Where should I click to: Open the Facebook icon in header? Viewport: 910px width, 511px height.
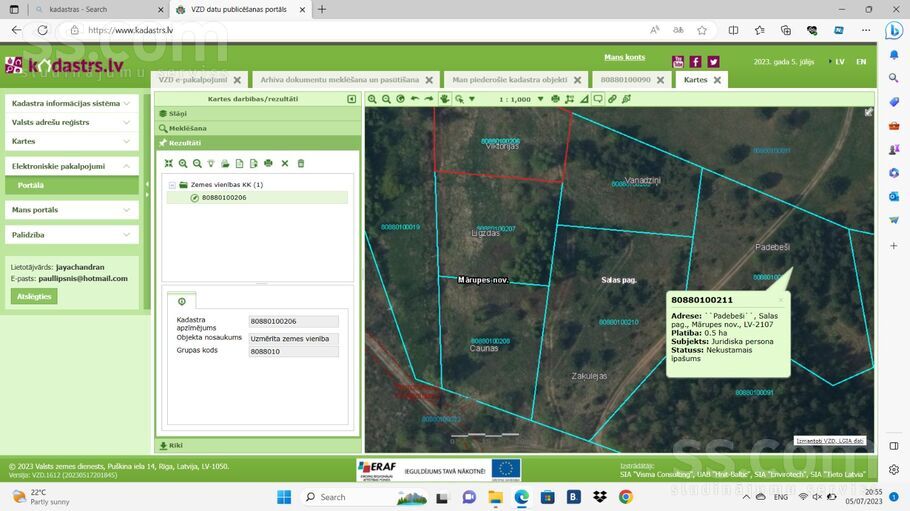(x=695, y=62)
